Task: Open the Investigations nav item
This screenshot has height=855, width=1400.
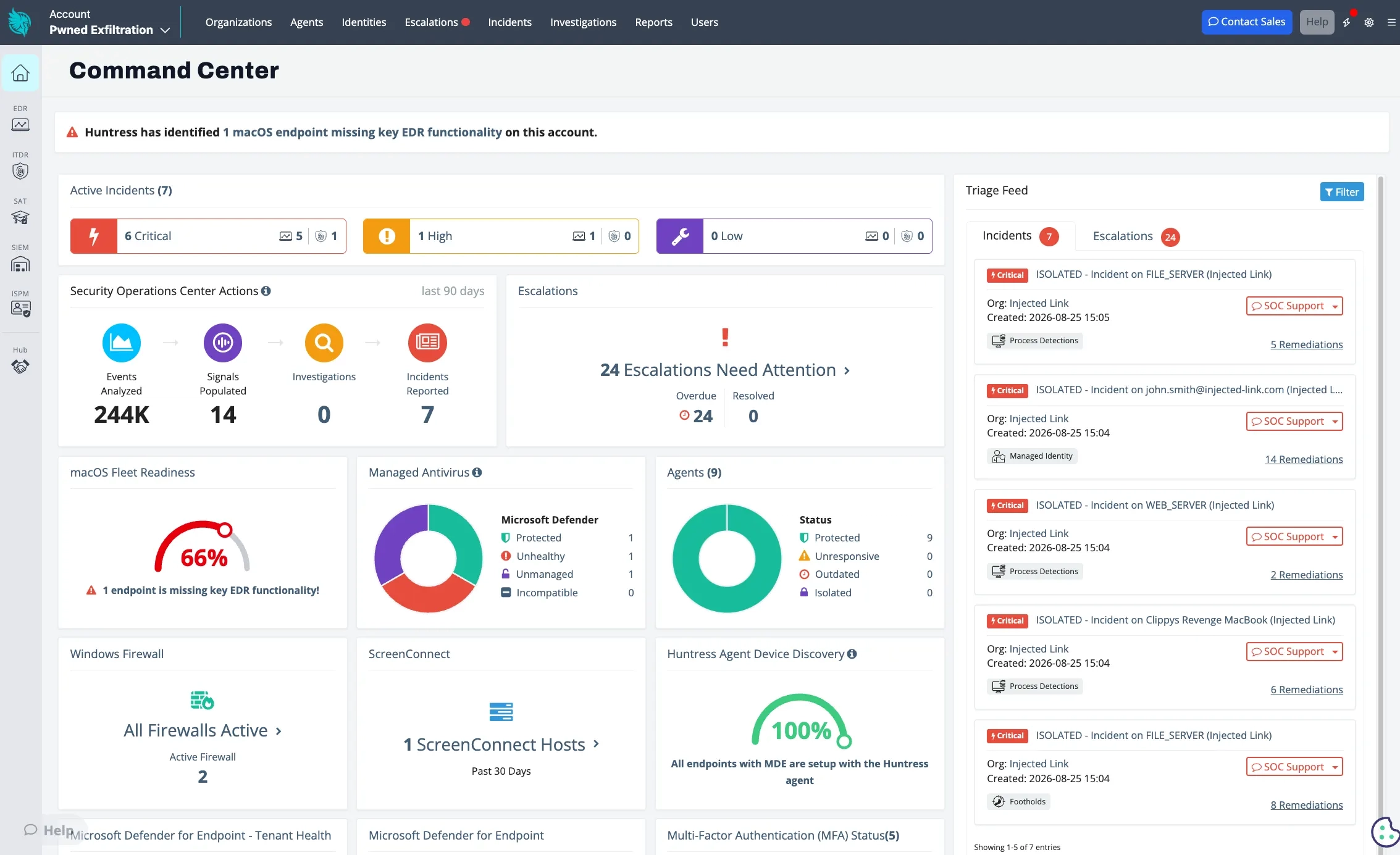Action: pos(583,22)
